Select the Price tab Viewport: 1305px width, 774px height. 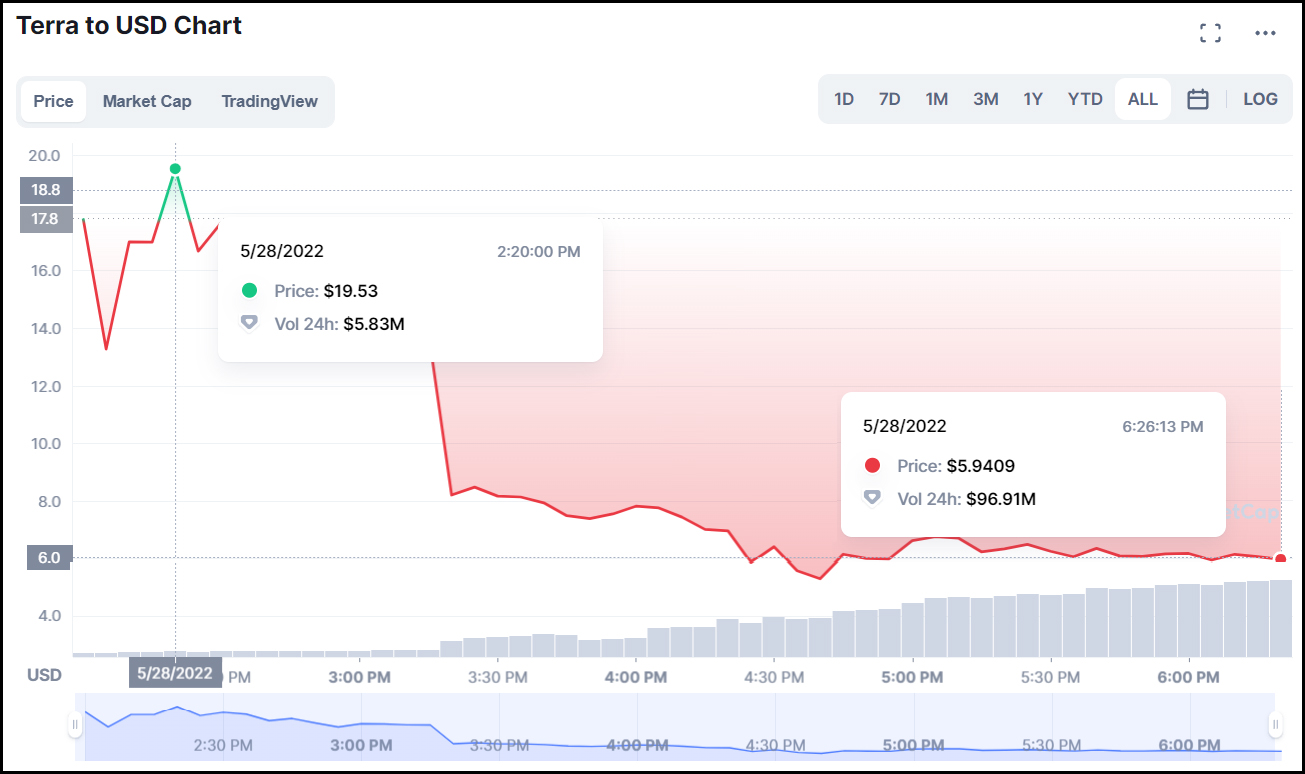point(53,101)
